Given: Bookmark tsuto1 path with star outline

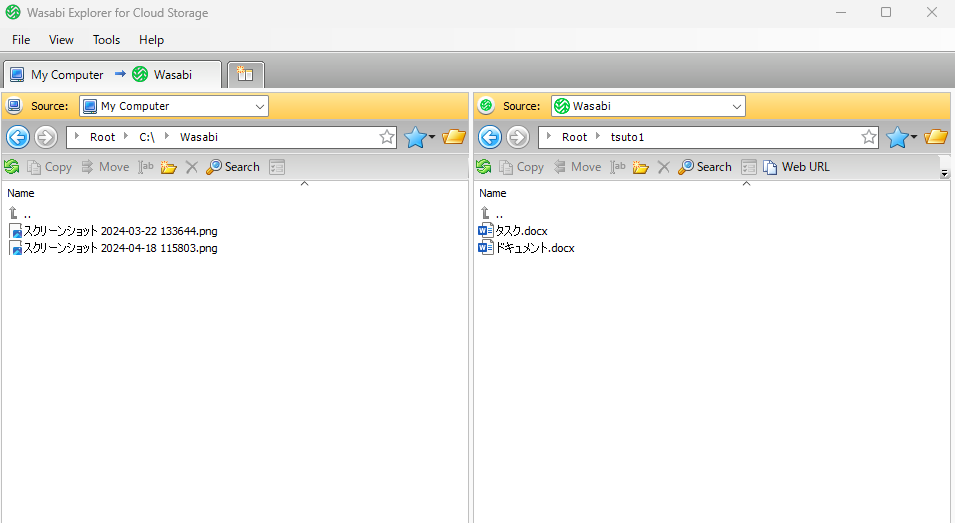Looking at the screenshot, I should click(869, 137).
